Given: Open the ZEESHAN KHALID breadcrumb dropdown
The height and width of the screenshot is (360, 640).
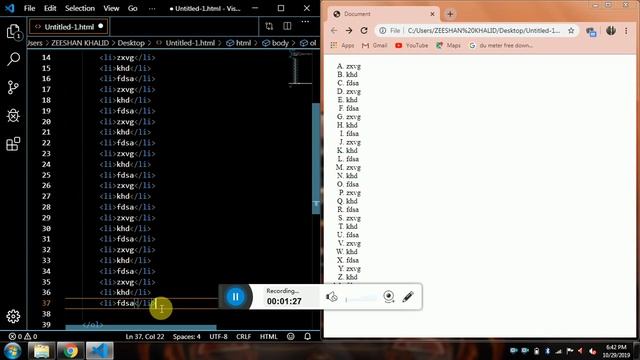Looking at the screenshot, I should [80, 43].
